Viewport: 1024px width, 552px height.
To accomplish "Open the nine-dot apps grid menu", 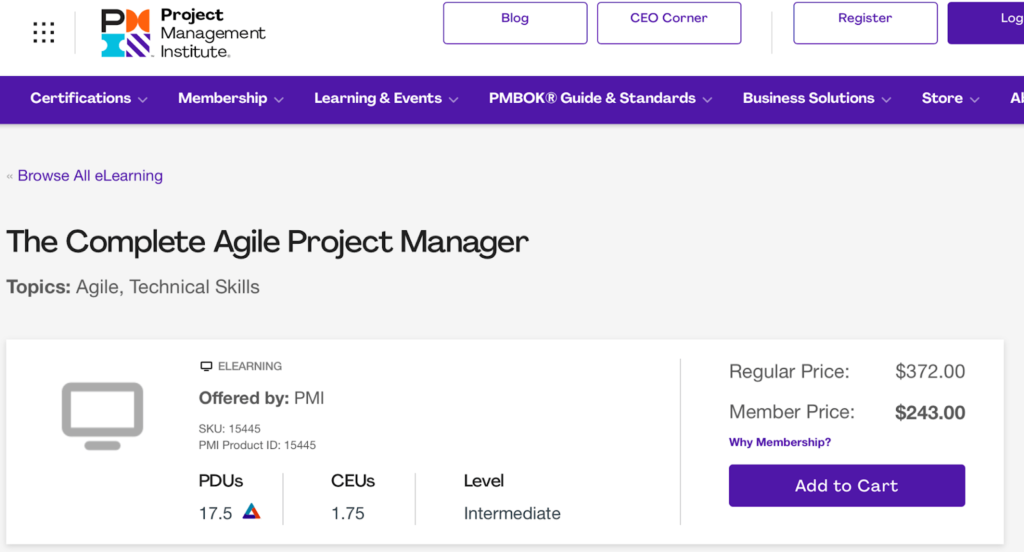I will pos(44,32).
